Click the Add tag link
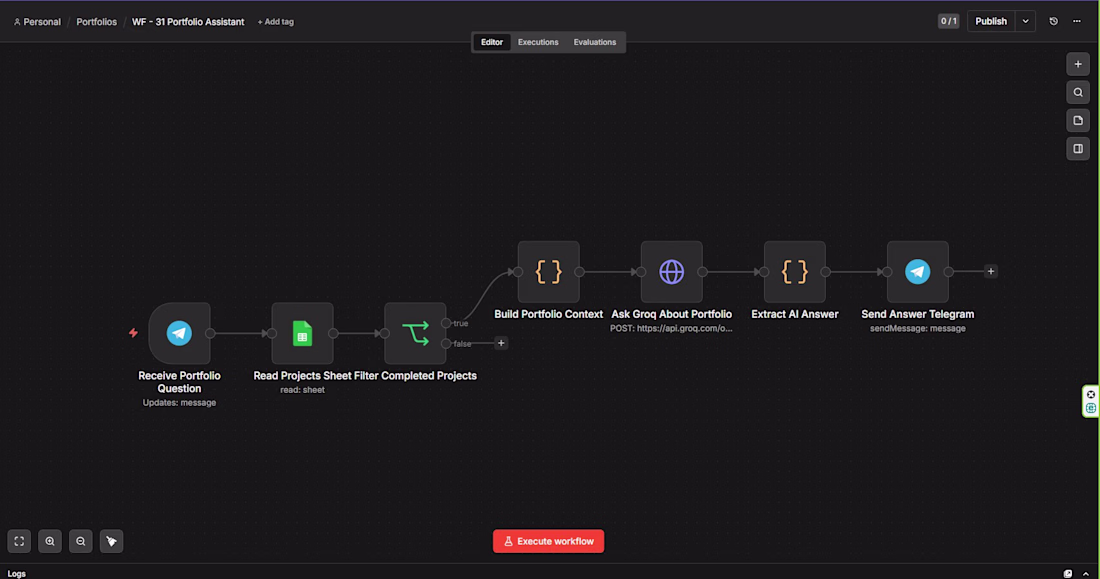The height and width of the screenshot is (579, 1100). coord(276,22)
